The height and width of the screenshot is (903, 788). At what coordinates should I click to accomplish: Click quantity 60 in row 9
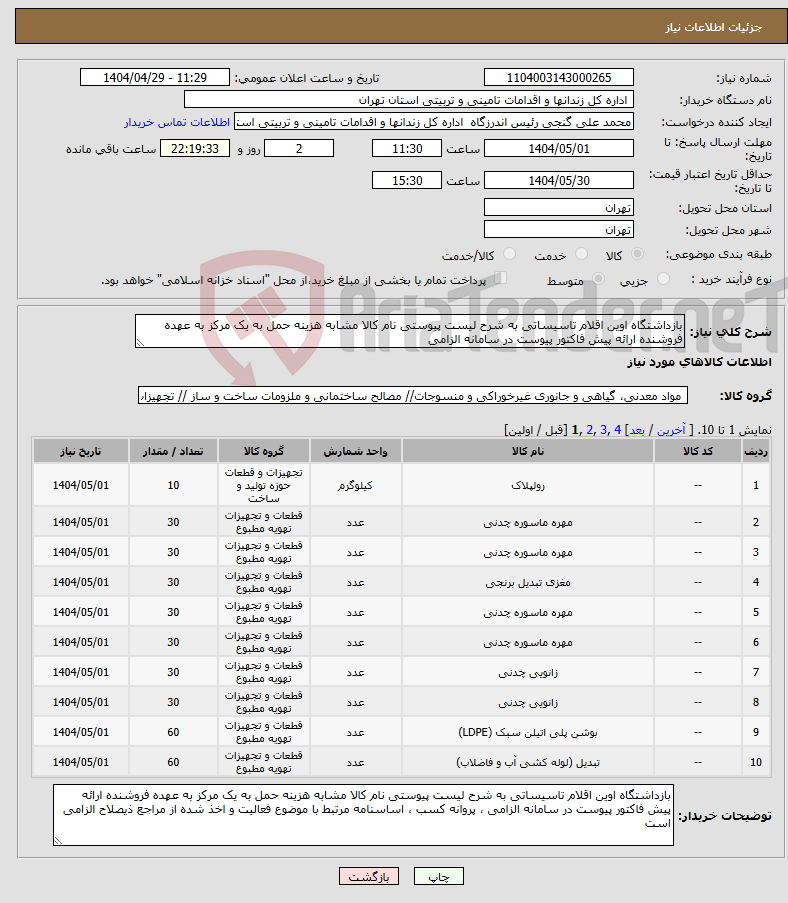[173, 732]
